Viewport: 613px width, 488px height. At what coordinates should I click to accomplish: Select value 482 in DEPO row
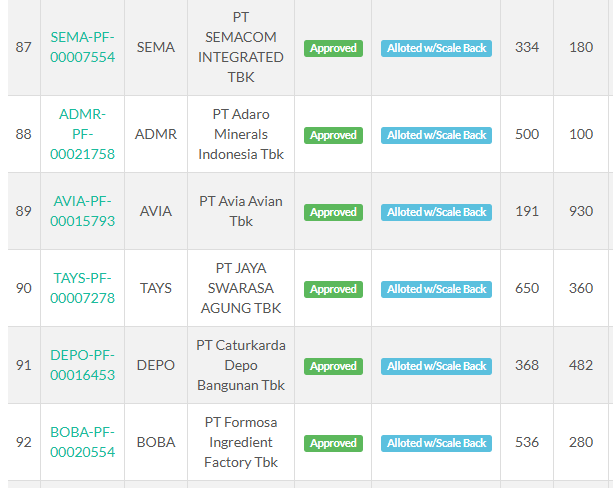click(x=581, y=365)
